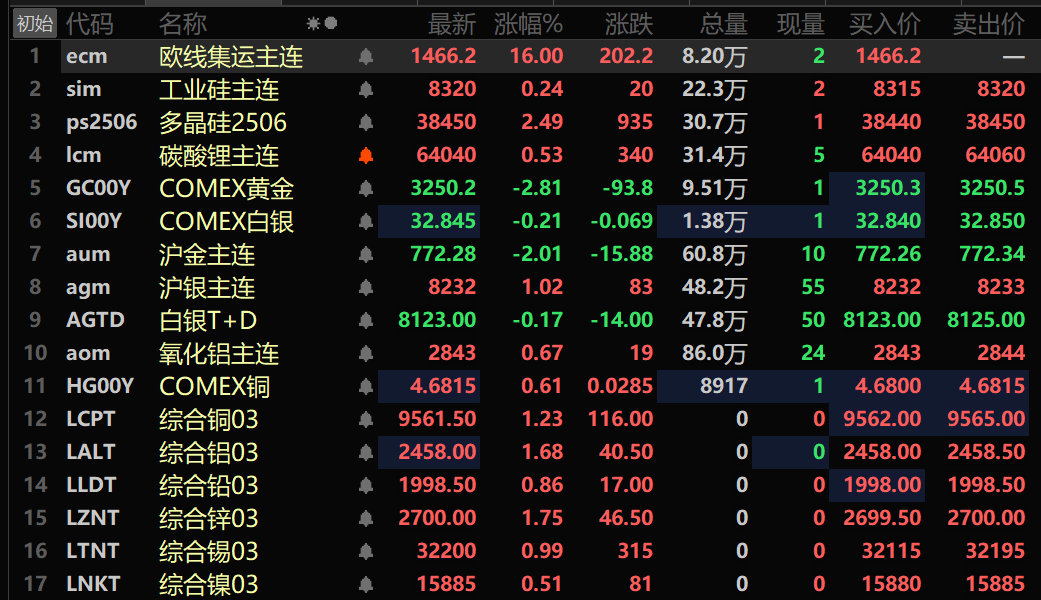Select the 欧线集运主连 row name
This screenshot has width=1041, height=600.
coord(231,56)
